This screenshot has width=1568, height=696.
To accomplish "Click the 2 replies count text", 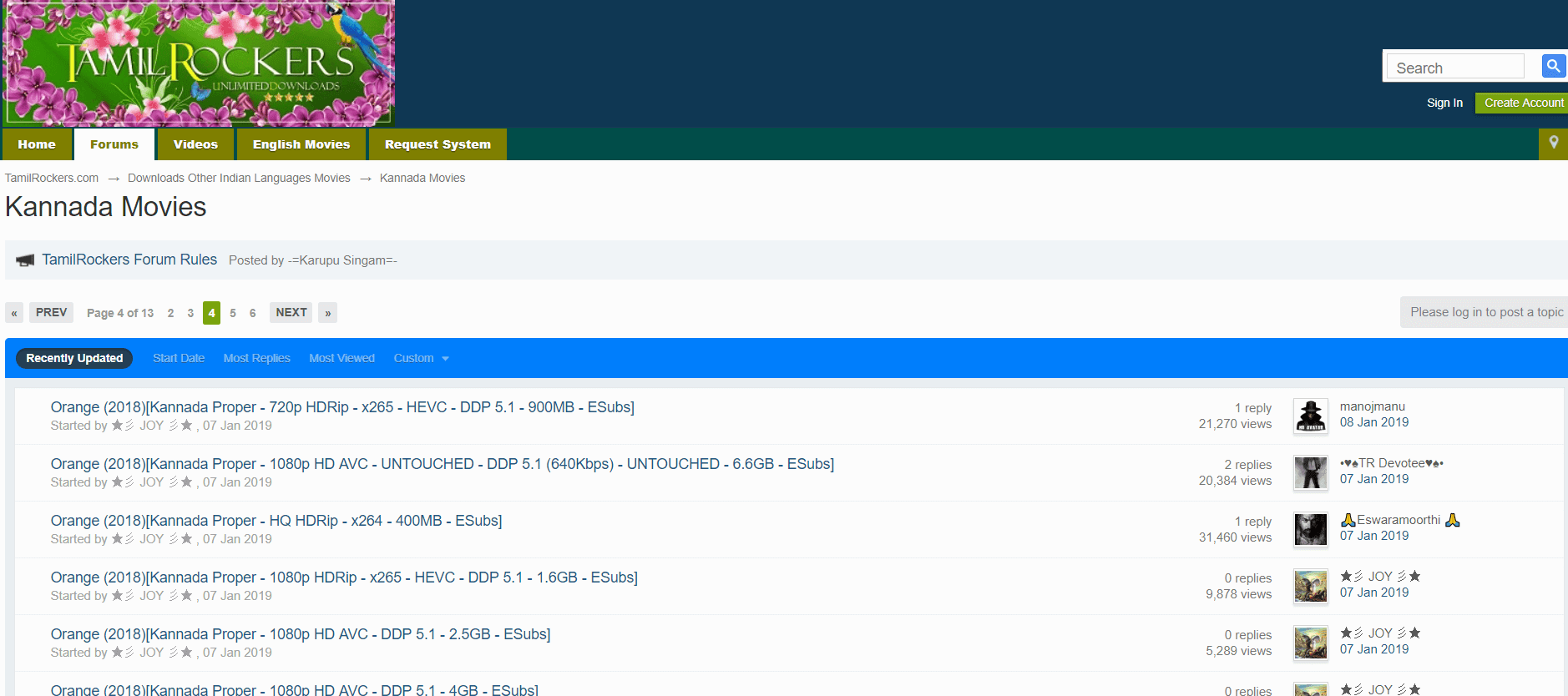I will [x=1248, y=465].
